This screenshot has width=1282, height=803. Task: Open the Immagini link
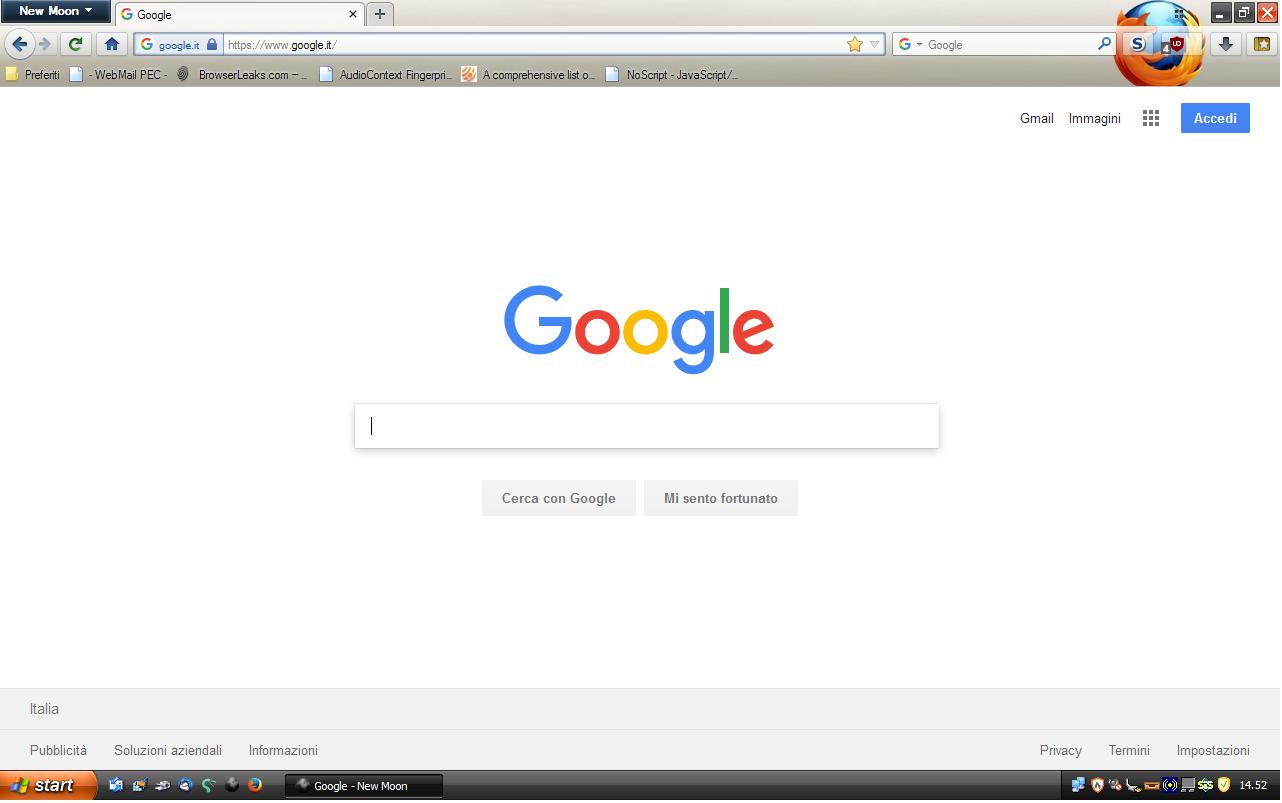1095,118
